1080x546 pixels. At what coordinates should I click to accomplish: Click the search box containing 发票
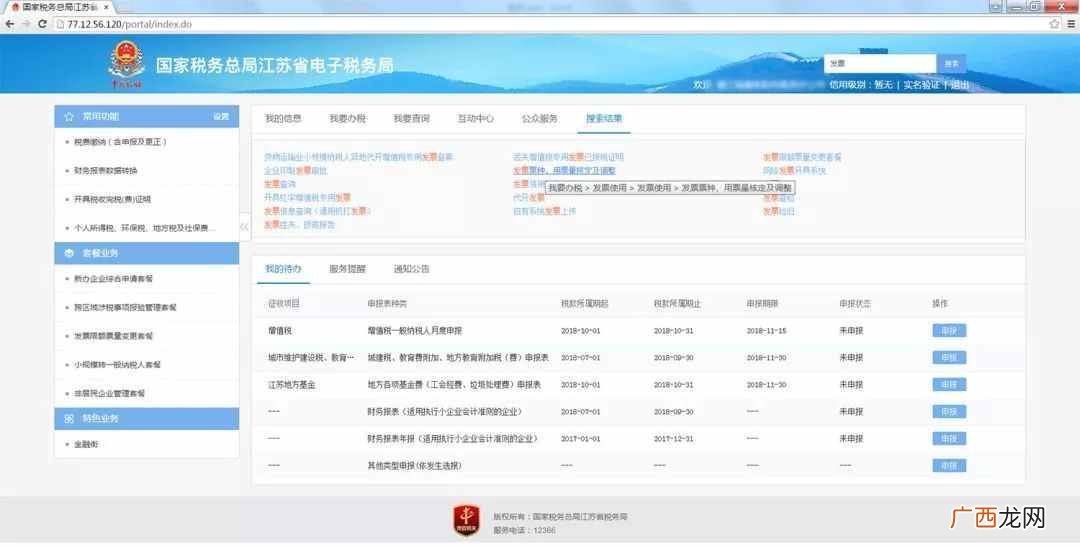click(x=880, y=63)
